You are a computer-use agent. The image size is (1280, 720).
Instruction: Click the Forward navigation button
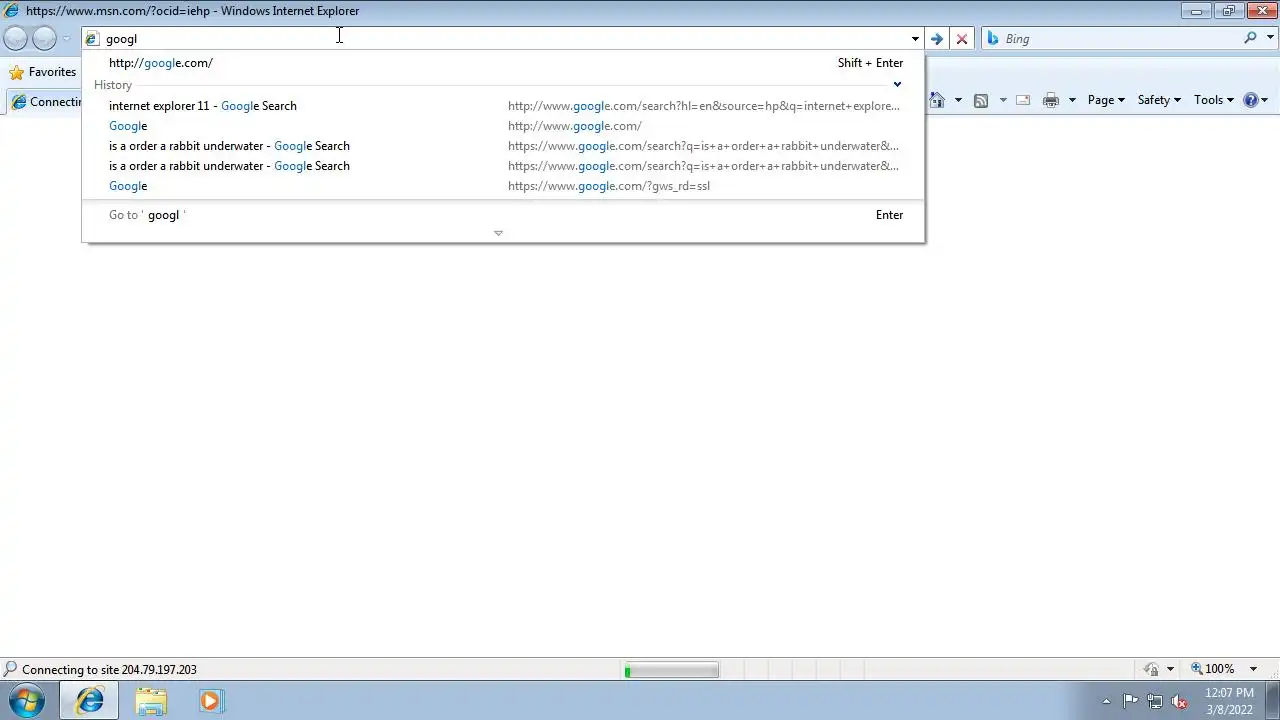pos(44,39)
